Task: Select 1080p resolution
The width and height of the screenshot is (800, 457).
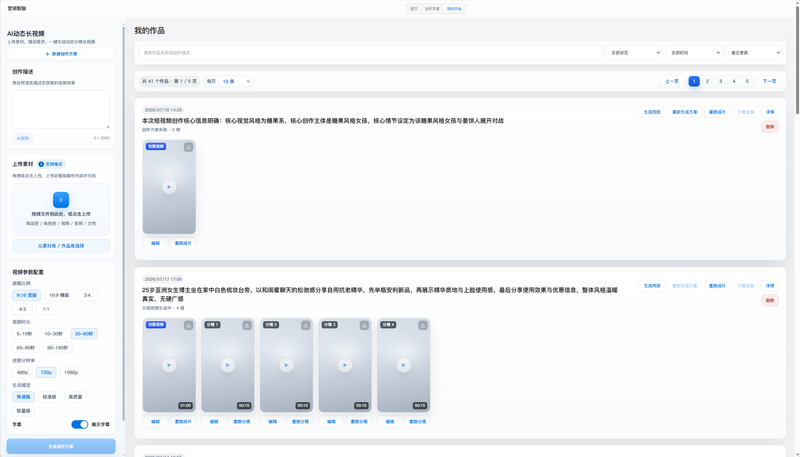Action: 71,372
